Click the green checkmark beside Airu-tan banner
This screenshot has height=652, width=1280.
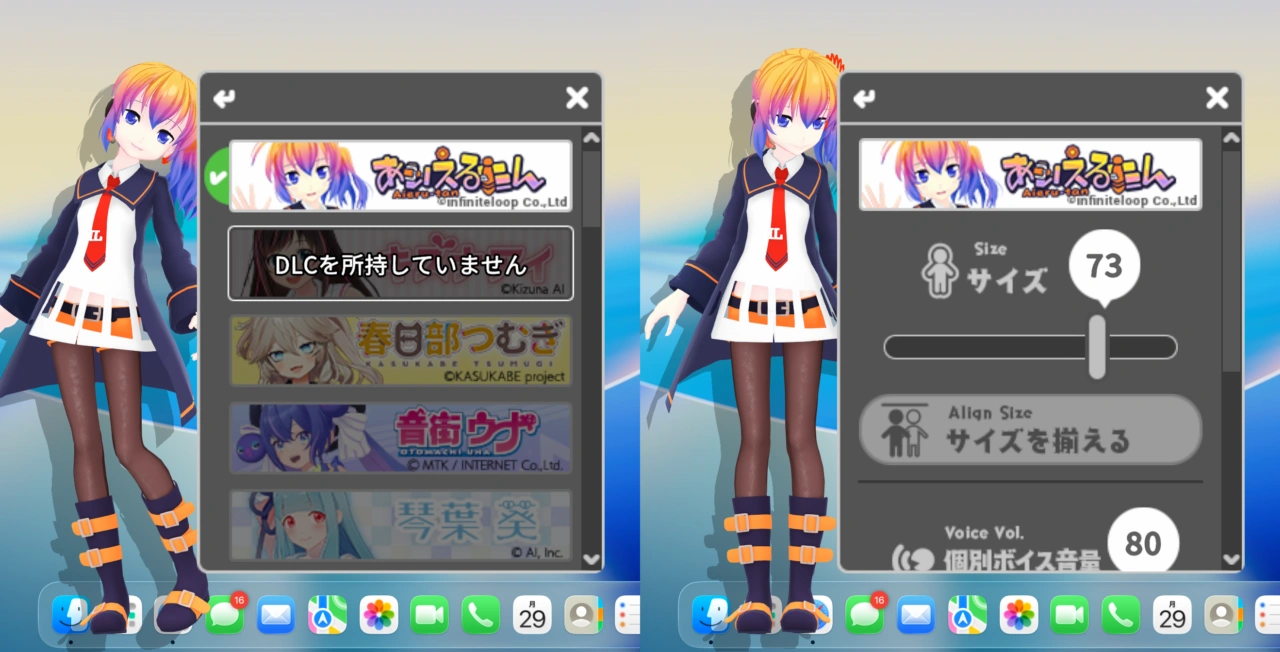[x=216, y=175]
